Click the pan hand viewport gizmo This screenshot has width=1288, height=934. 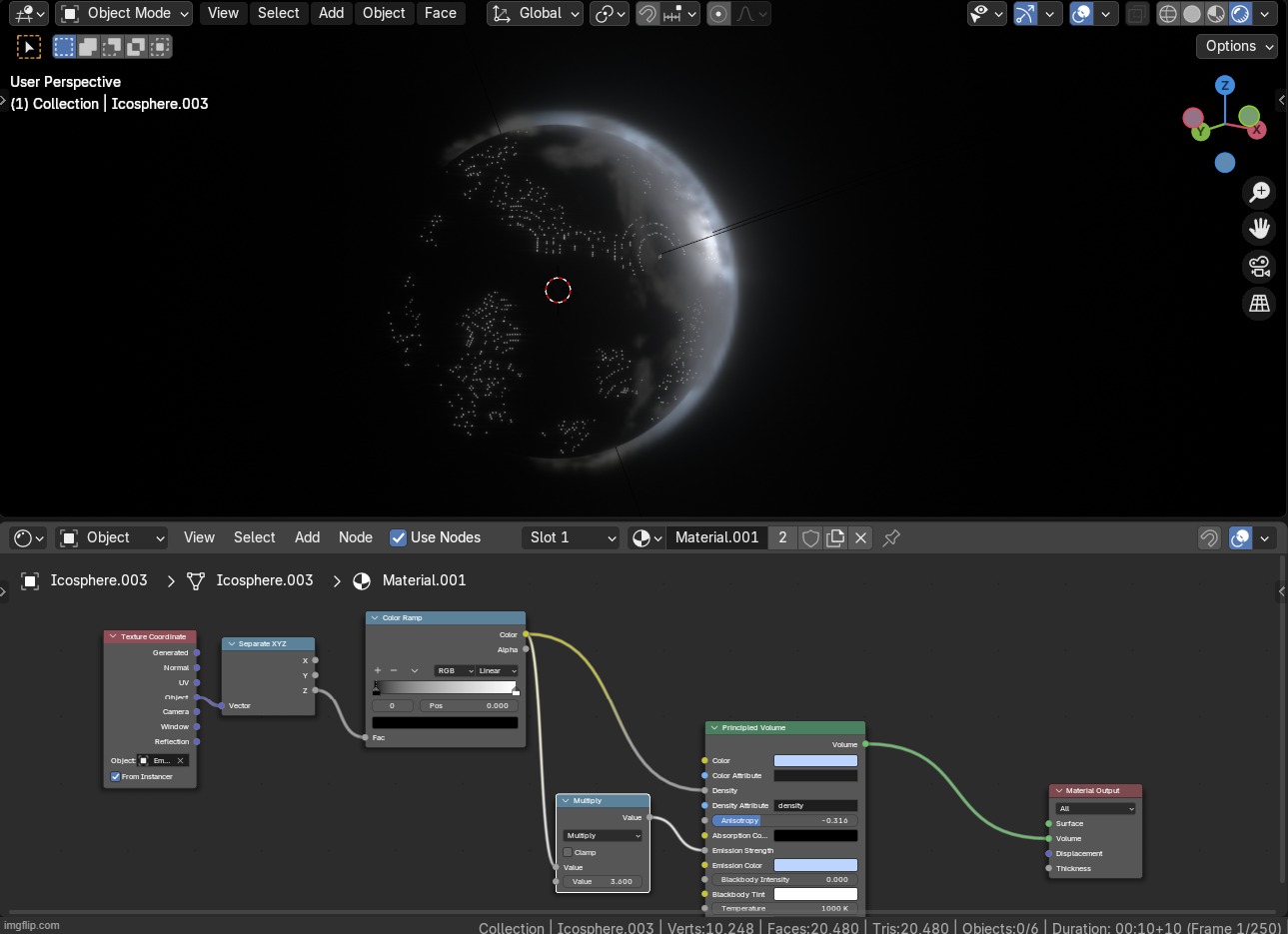(x=1259, y=229)
